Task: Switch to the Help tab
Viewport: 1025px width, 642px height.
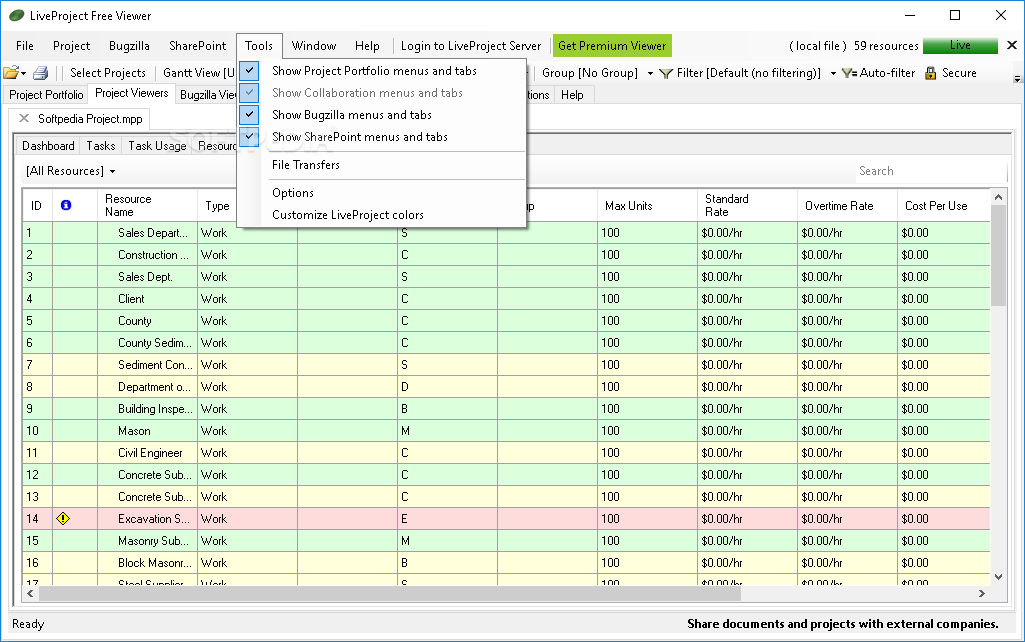Action: pyautogui.click(x=572, y=95)
